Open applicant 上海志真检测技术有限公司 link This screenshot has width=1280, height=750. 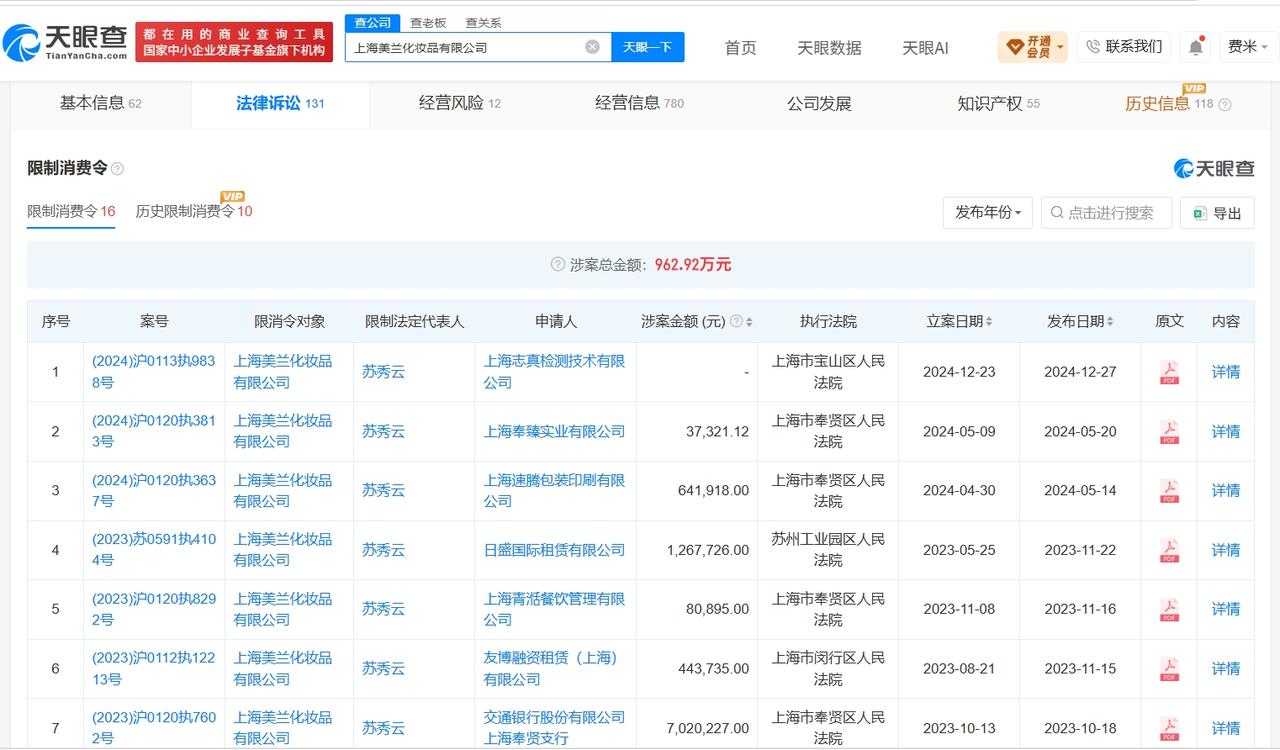point(555,372)
